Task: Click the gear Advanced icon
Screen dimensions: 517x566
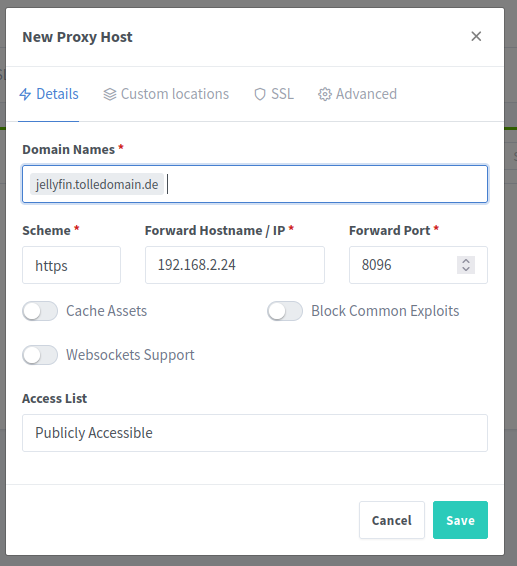Action: pos(325,94)
